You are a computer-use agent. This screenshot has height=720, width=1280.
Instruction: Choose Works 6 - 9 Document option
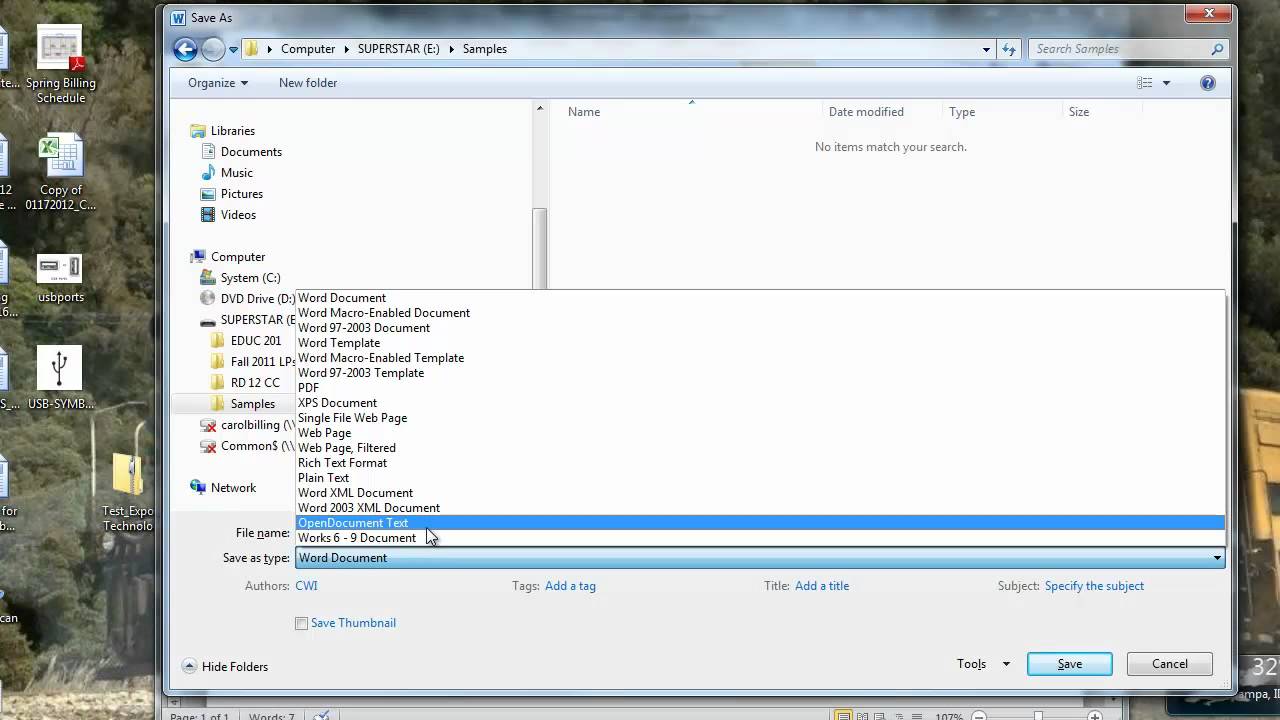760,538
